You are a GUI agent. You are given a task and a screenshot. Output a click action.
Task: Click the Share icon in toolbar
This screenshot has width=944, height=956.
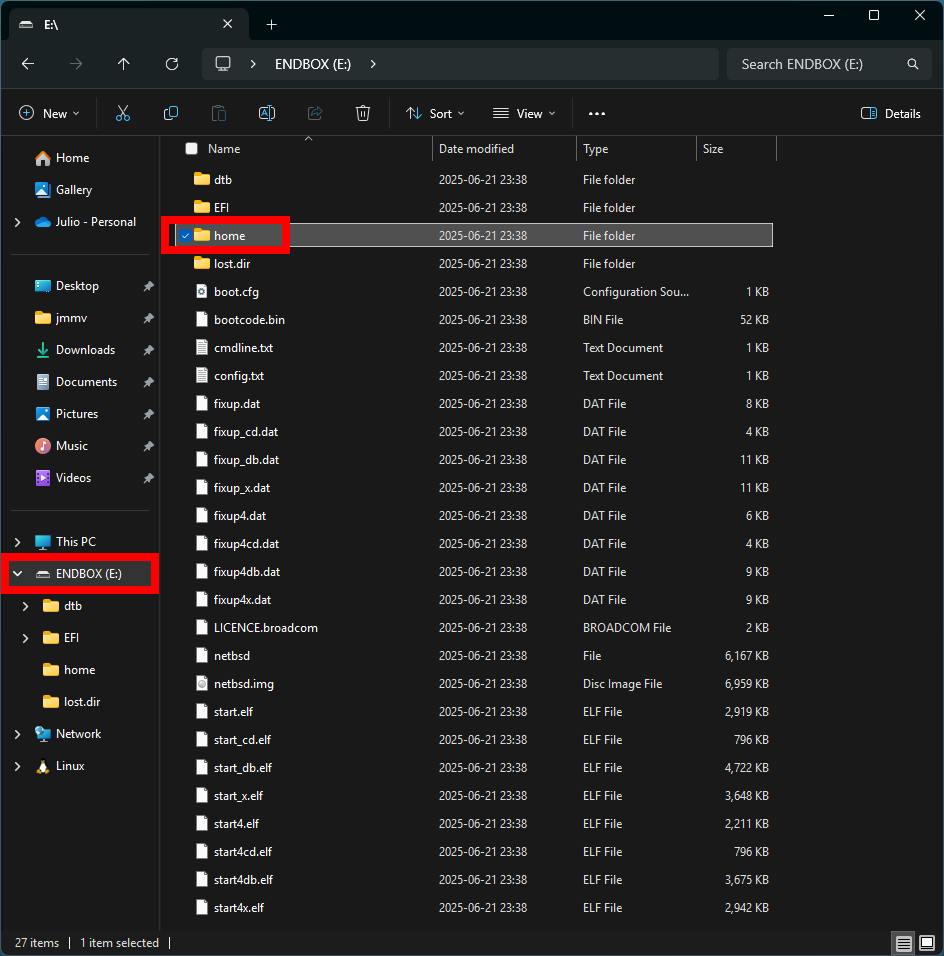315,113
